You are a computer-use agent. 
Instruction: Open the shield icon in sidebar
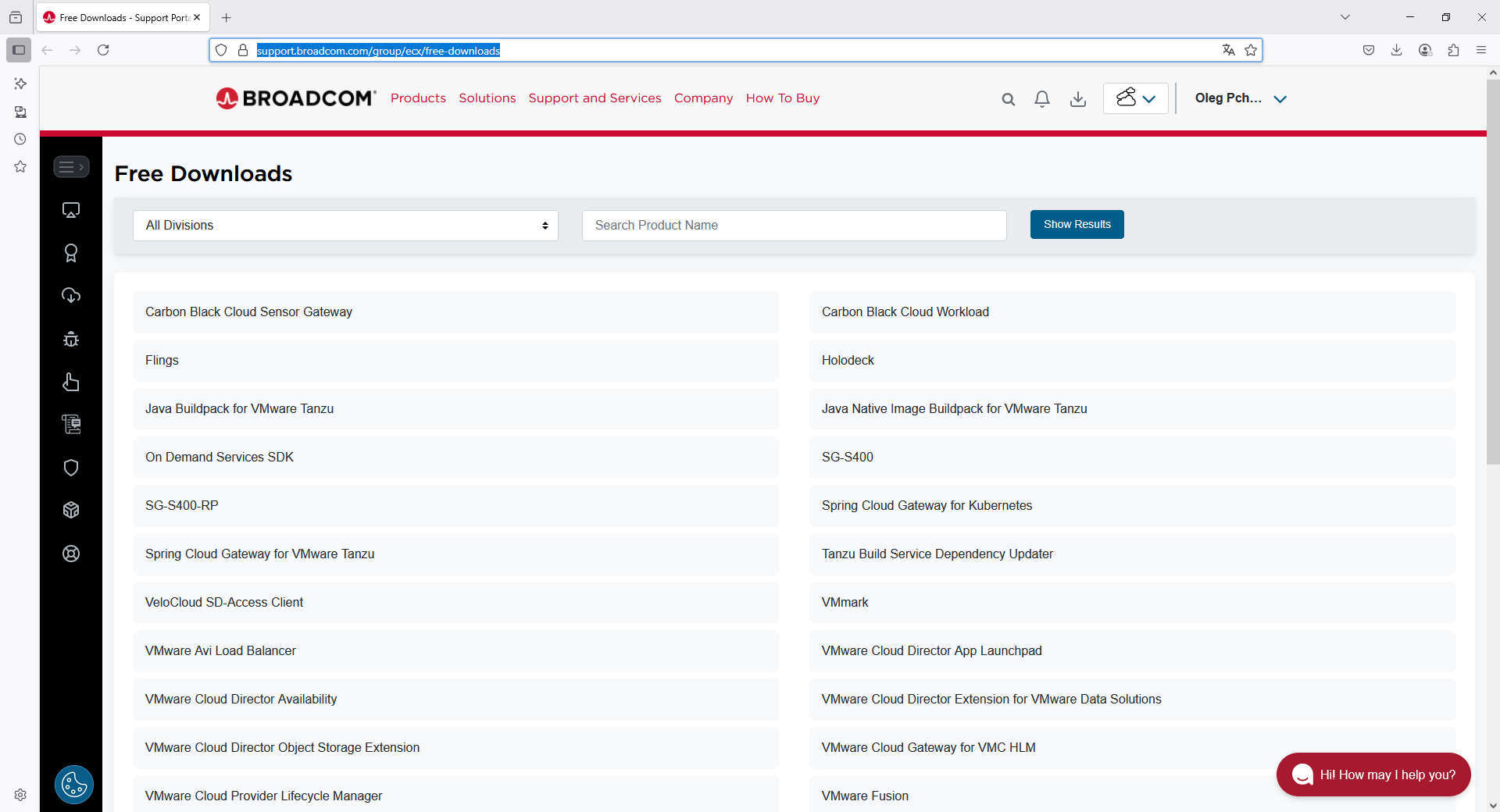[x=71, y=468]
